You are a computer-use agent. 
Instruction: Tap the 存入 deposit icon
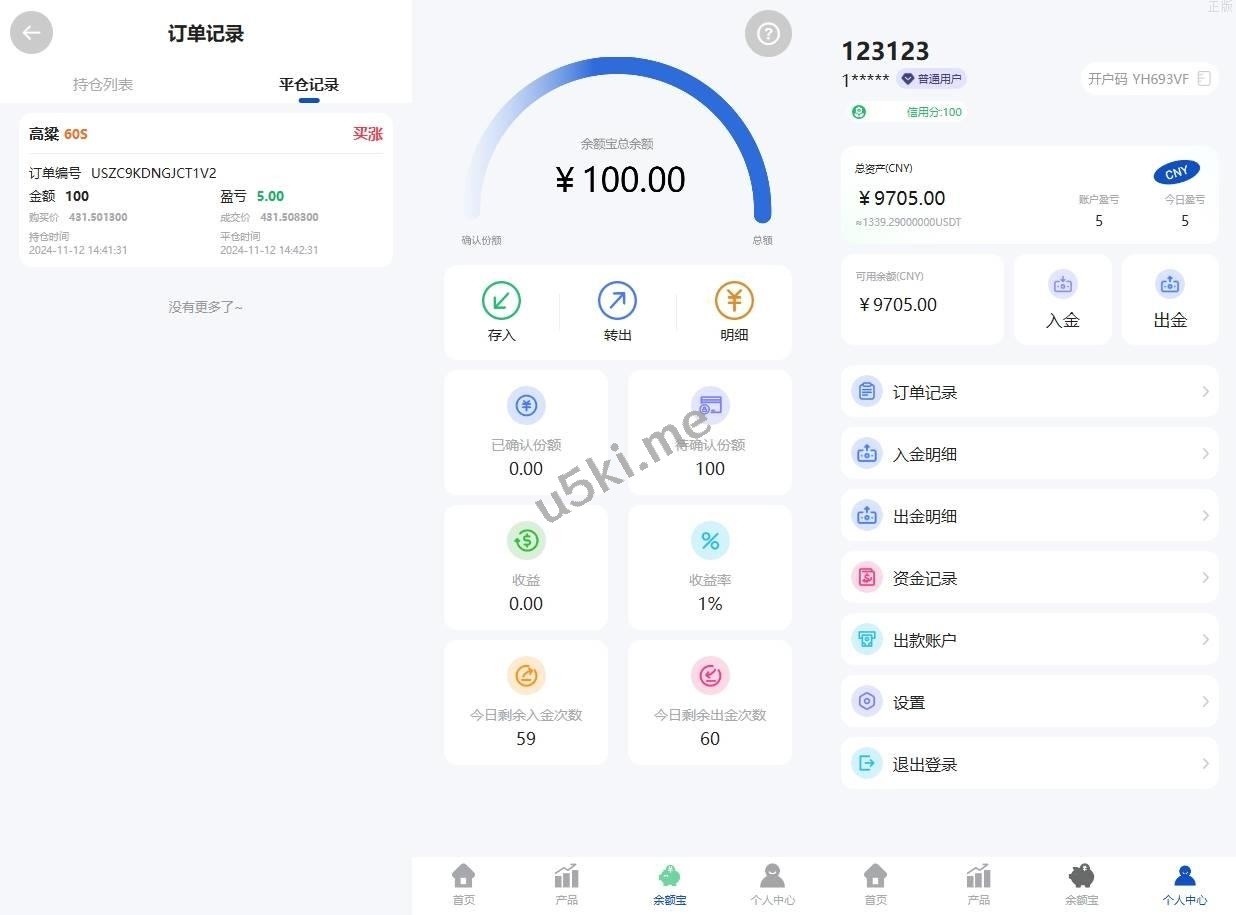pyautogui.click(x=501, y=300)
